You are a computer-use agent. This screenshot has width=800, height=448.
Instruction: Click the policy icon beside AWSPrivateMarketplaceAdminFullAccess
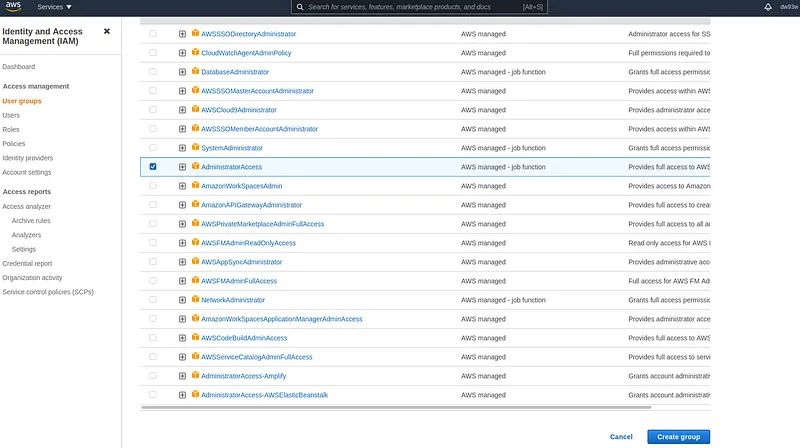pyautogui.click(x=195, y=223)
